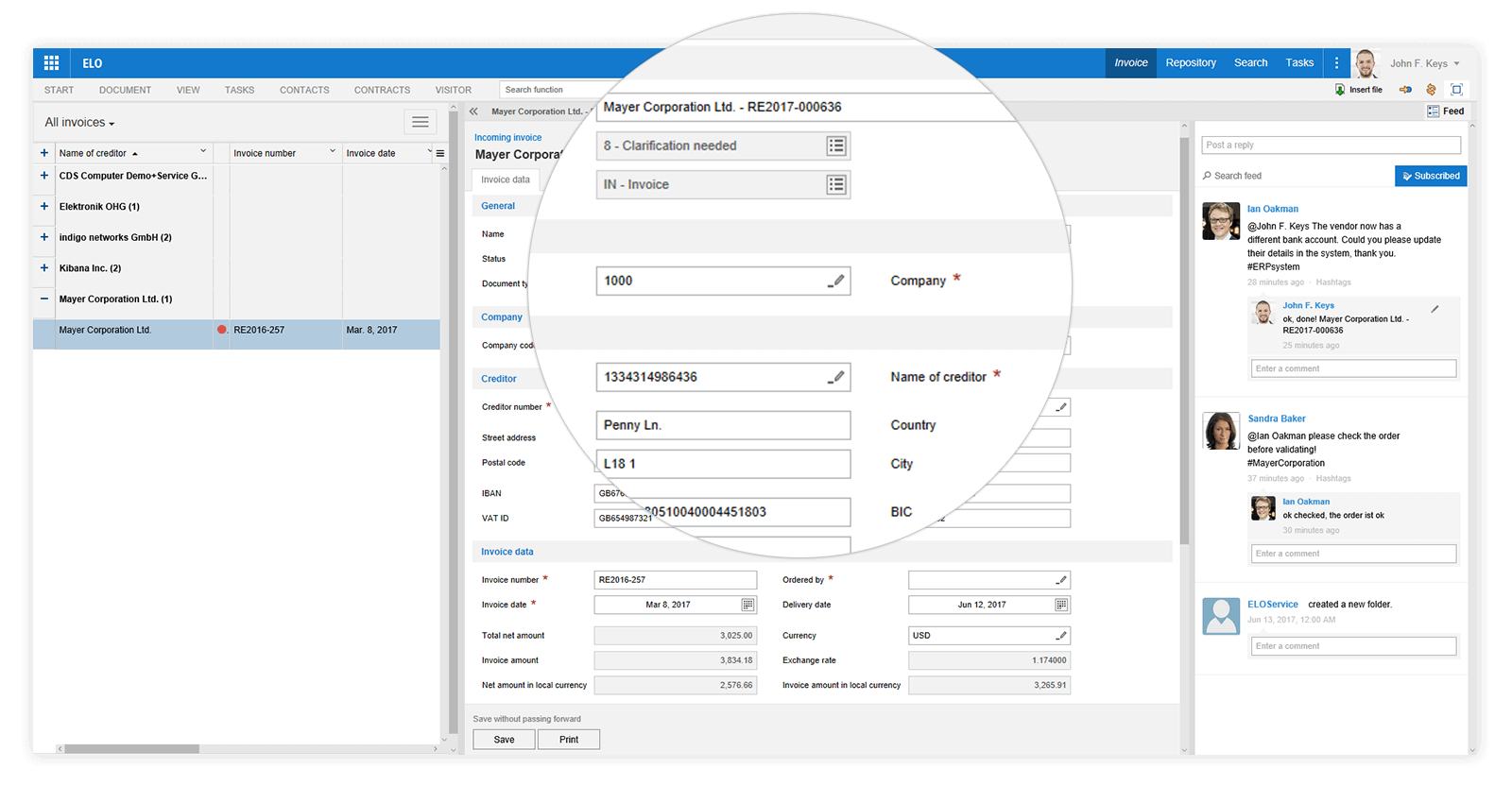Open the VISITOR ribbon tab
Image resolution: width=1512 pixels, height=786 pixels.
point(454,90)
